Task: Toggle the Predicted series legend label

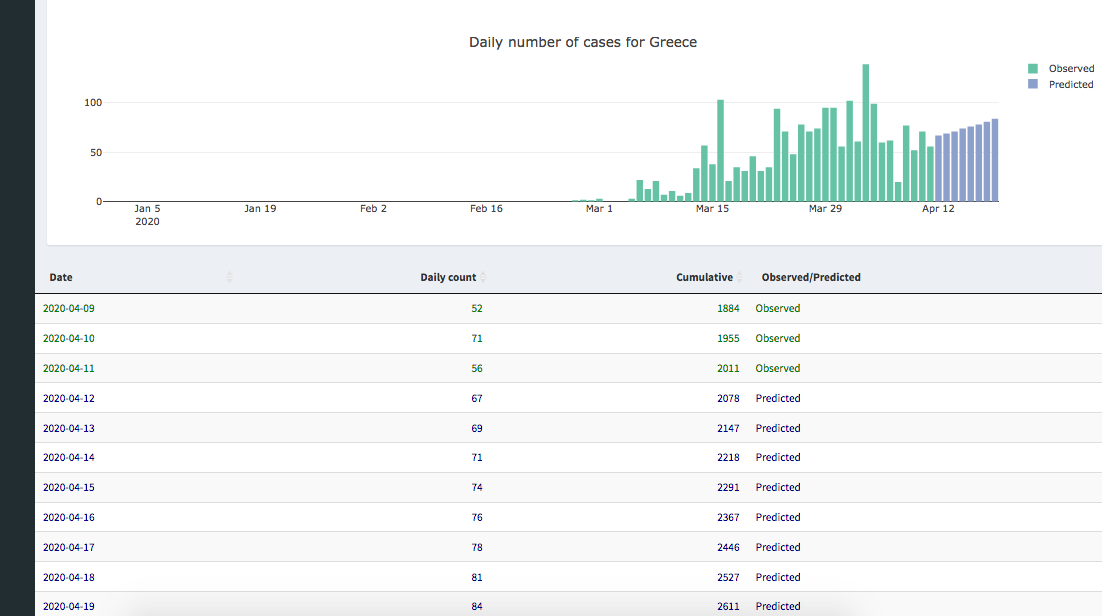Action: tap(1070, 85)
